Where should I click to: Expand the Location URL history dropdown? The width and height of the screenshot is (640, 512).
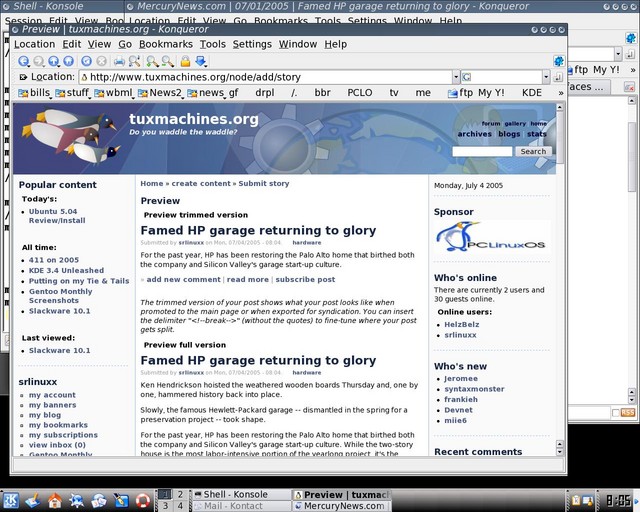[455, 77]
